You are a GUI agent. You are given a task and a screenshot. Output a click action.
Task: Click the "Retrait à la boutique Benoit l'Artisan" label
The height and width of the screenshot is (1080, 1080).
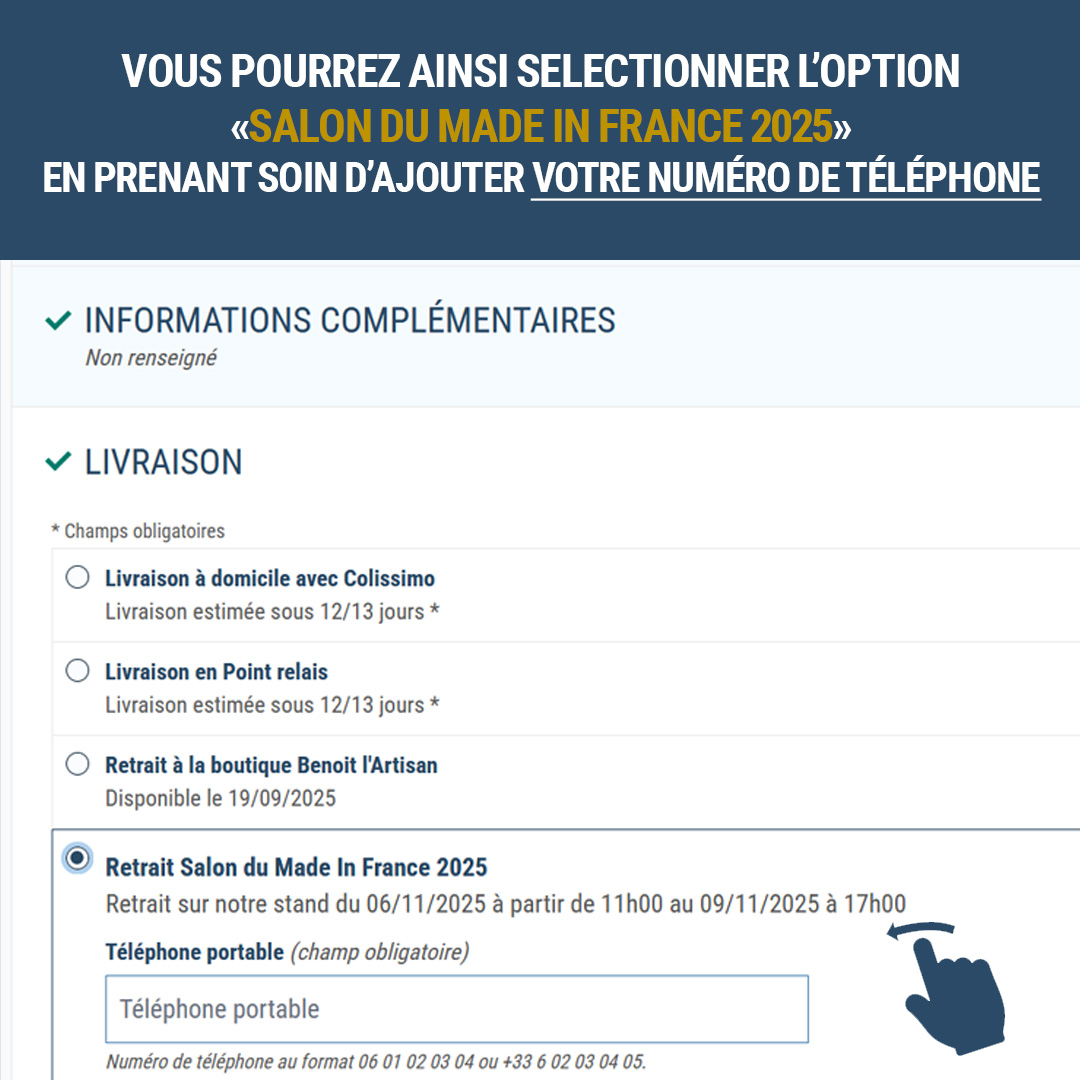click(271, 766)
